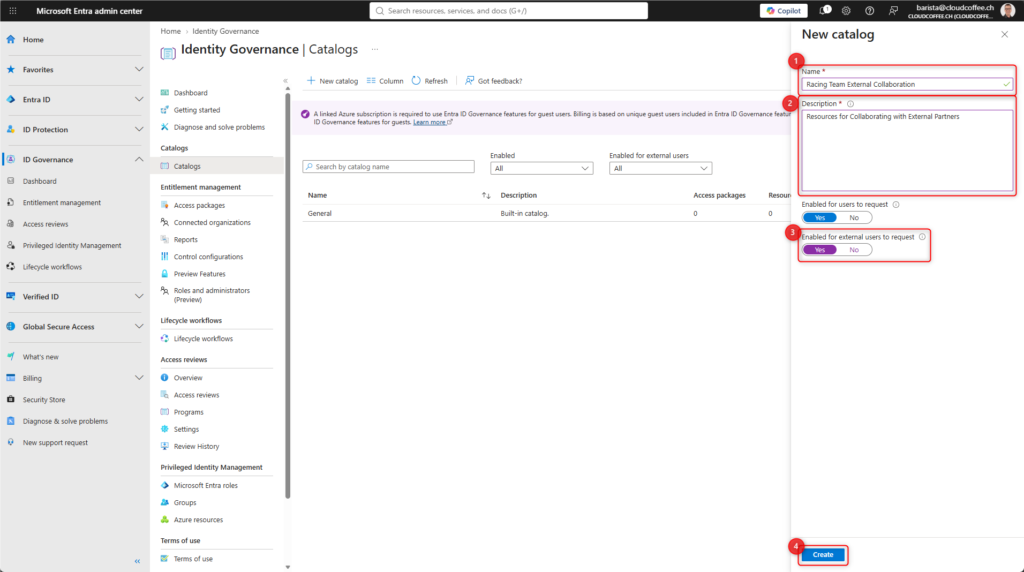Viewport: 1024px width, 572px height.
Task: Open the Enabled filter dropdown
Action: [x=541, y=168]
